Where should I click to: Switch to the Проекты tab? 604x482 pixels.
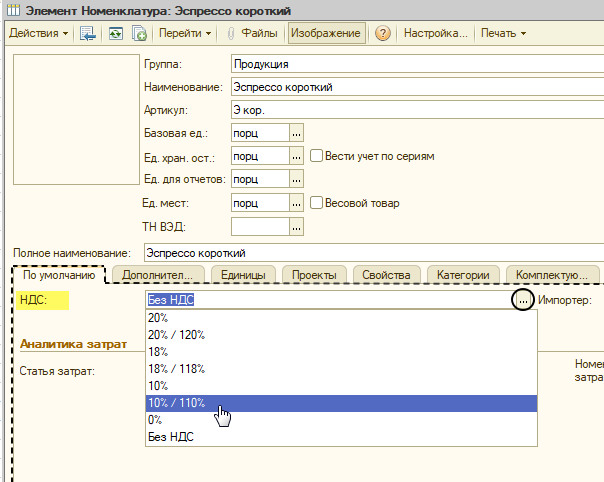(314, 275)
